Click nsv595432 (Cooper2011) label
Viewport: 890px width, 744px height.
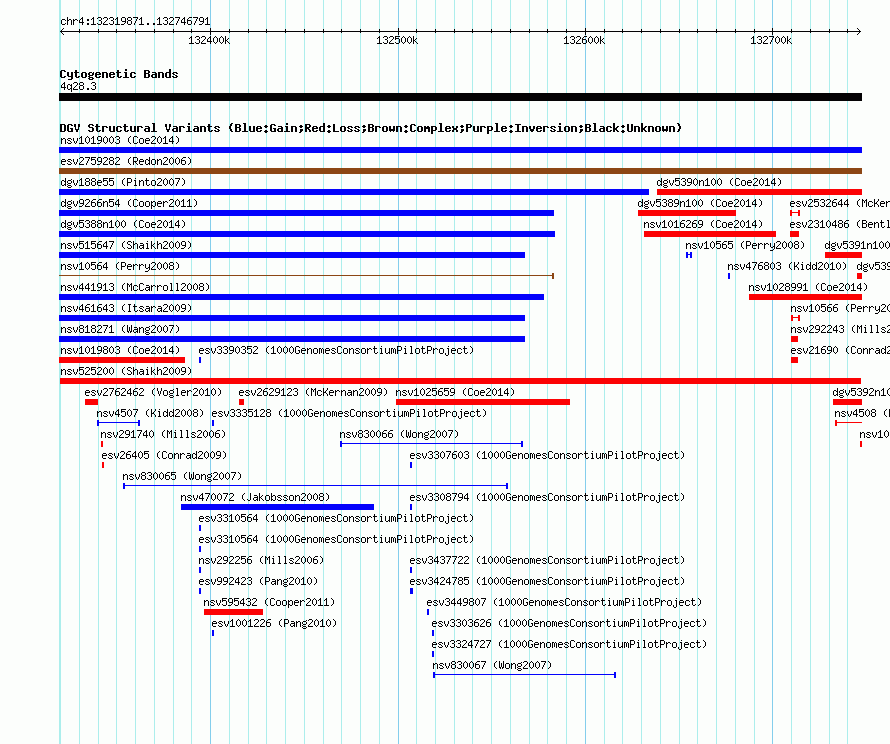[269, 602]
